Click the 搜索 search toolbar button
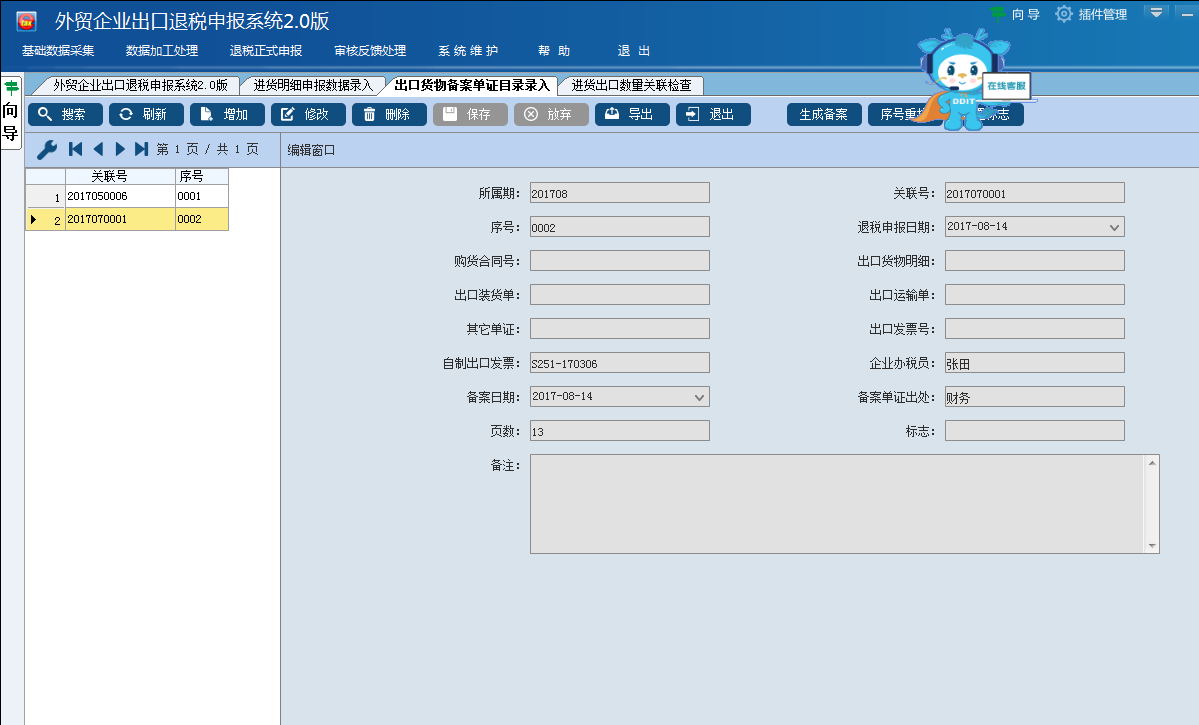The image size is (1199, 725). coord(65,114)
